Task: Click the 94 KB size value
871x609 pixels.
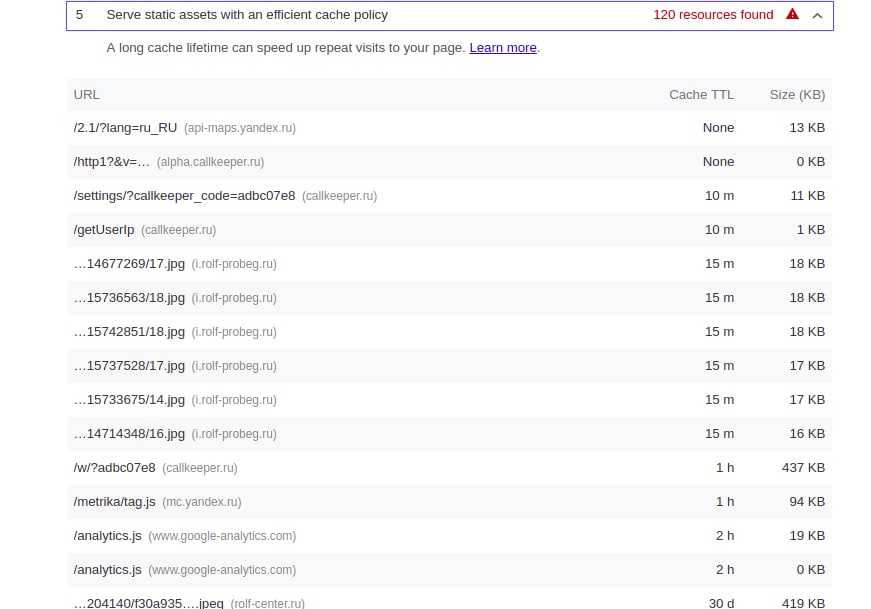Action: [807, 502]
